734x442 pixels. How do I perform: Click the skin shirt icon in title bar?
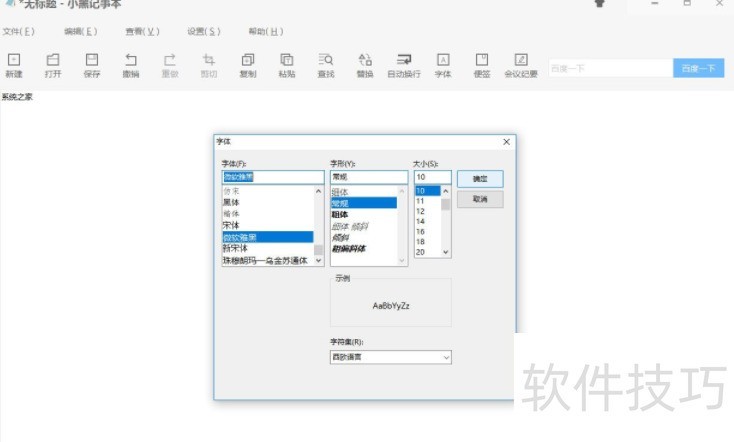599,3
